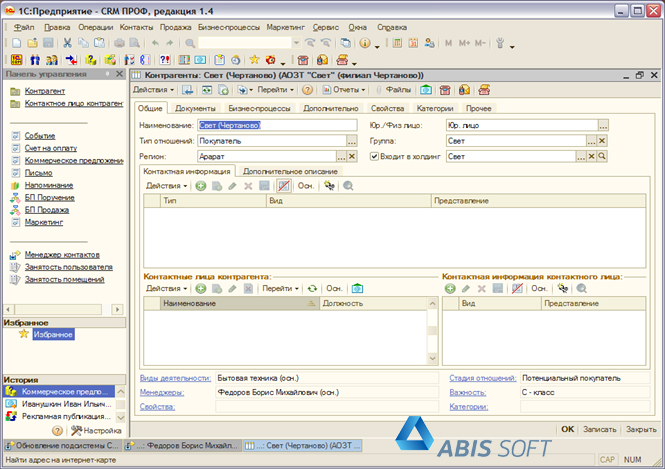665x469 pixels.
Task: Open holding Свет with magnifier button
Action: click(x=602, y=156)
